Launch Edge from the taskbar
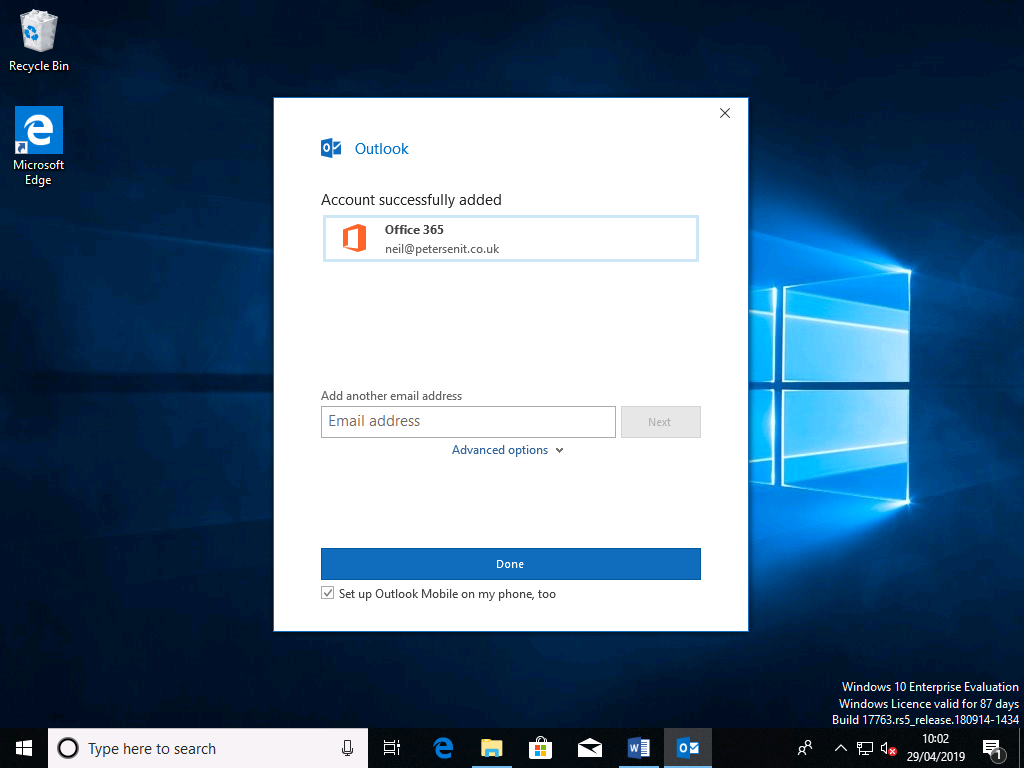Viewport: 1024px width, 768px height. coord(443,748)
